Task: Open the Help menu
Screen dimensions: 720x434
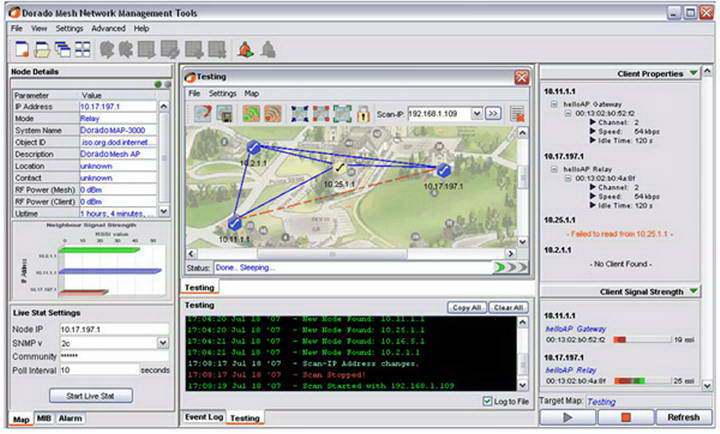Action: 141,28
